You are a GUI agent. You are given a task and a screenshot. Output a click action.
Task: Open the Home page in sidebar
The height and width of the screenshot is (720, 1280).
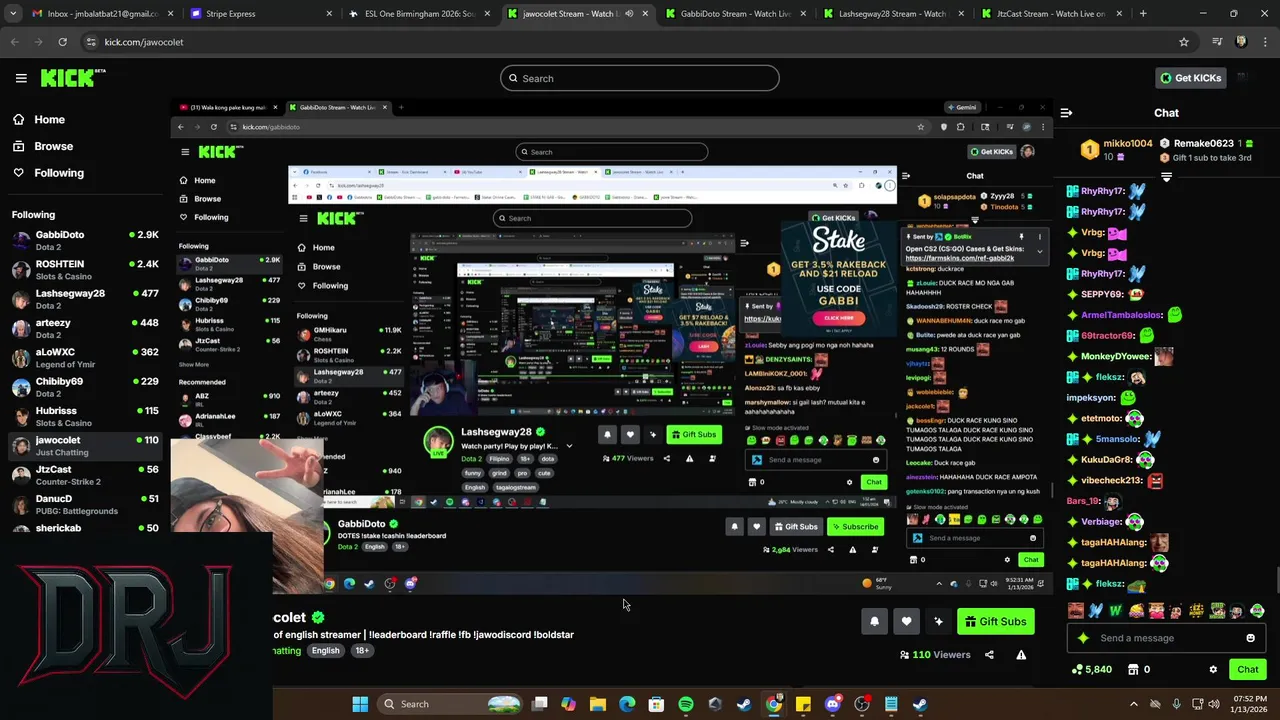pyautogui.click(x=39, y=119)
